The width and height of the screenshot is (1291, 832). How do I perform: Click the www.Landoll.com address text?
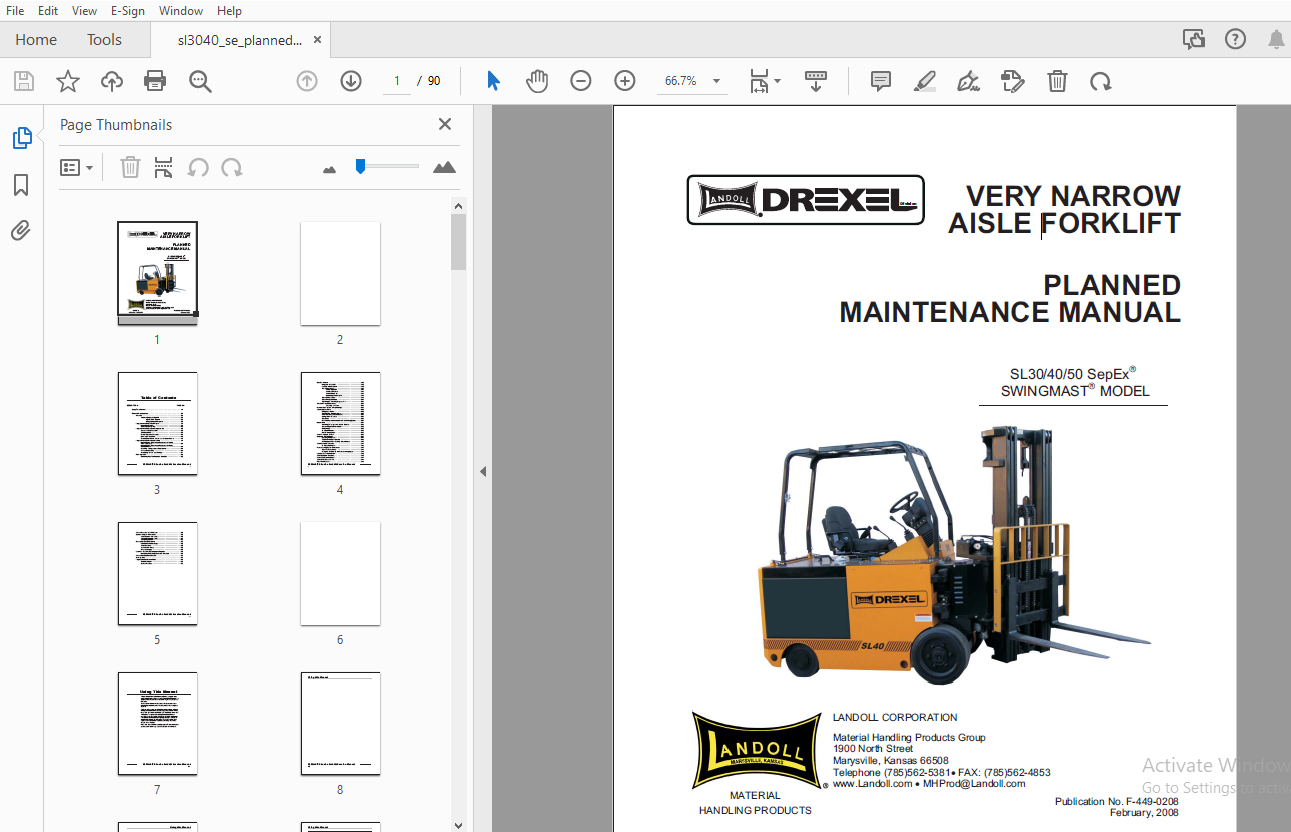click(x=872, y=784)
